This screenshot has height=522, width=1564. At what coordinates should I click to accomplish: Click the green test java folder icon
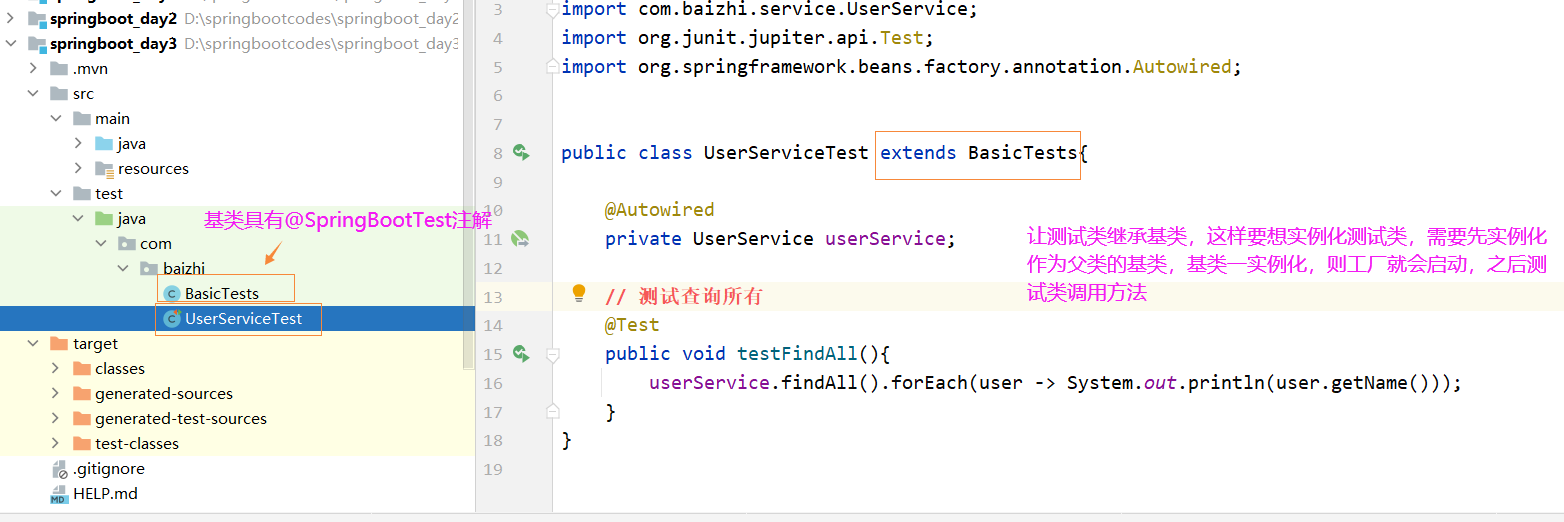(x=104, y=218)
